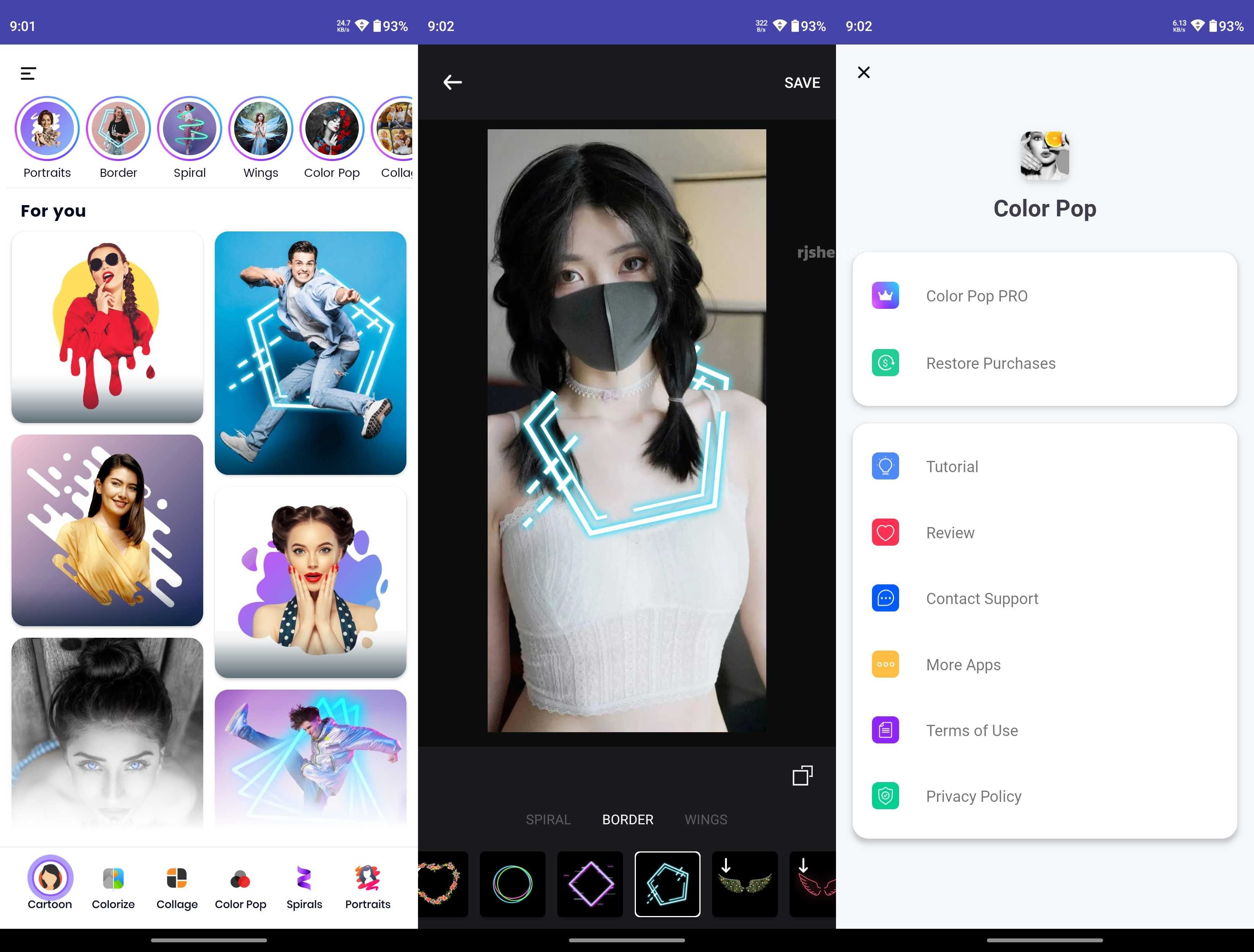Download the green wings preset
Screen dimensions: 1254x952
(745, 884)
